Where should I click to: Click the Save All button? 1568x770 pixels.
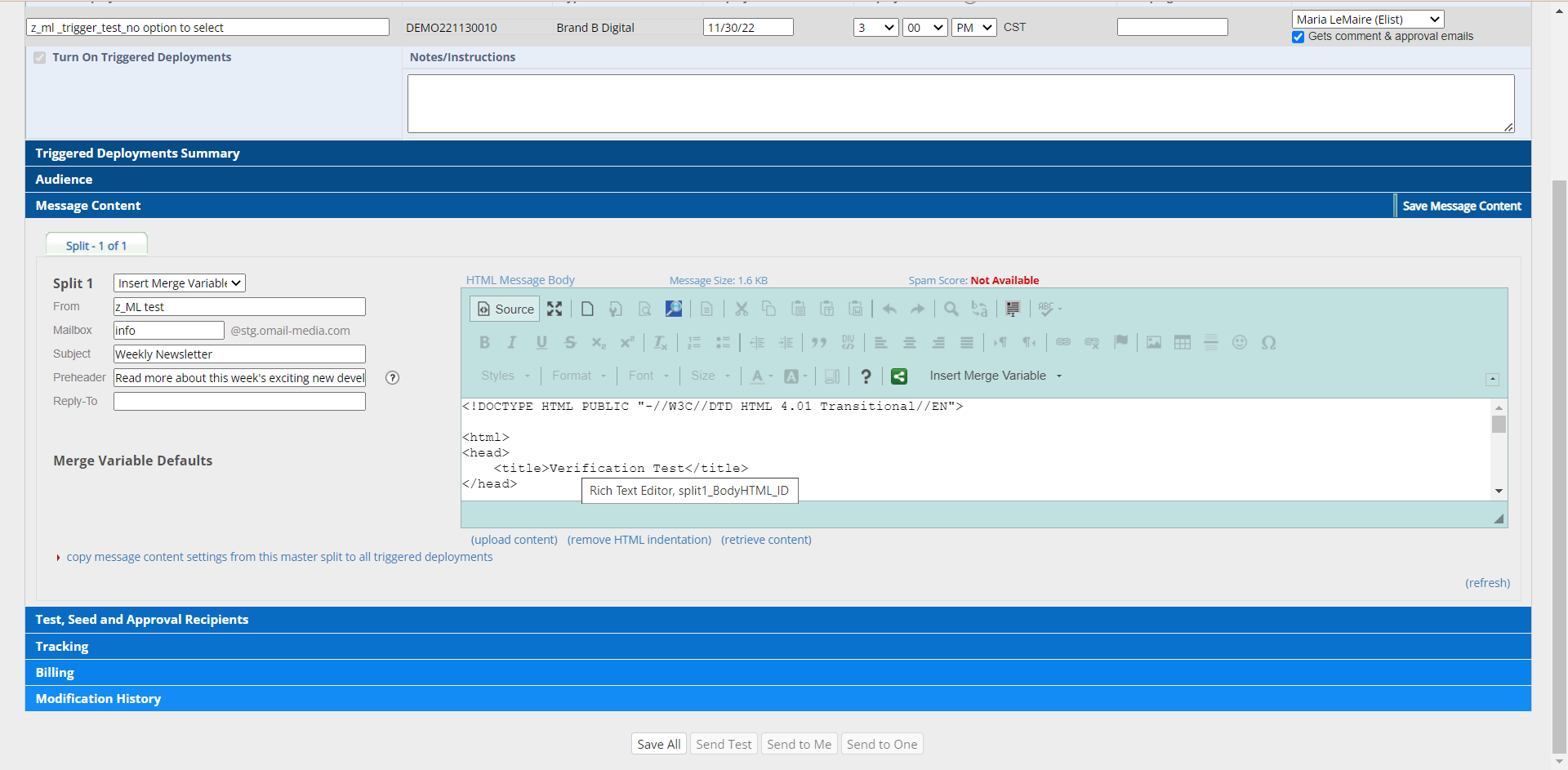[658, 744]
